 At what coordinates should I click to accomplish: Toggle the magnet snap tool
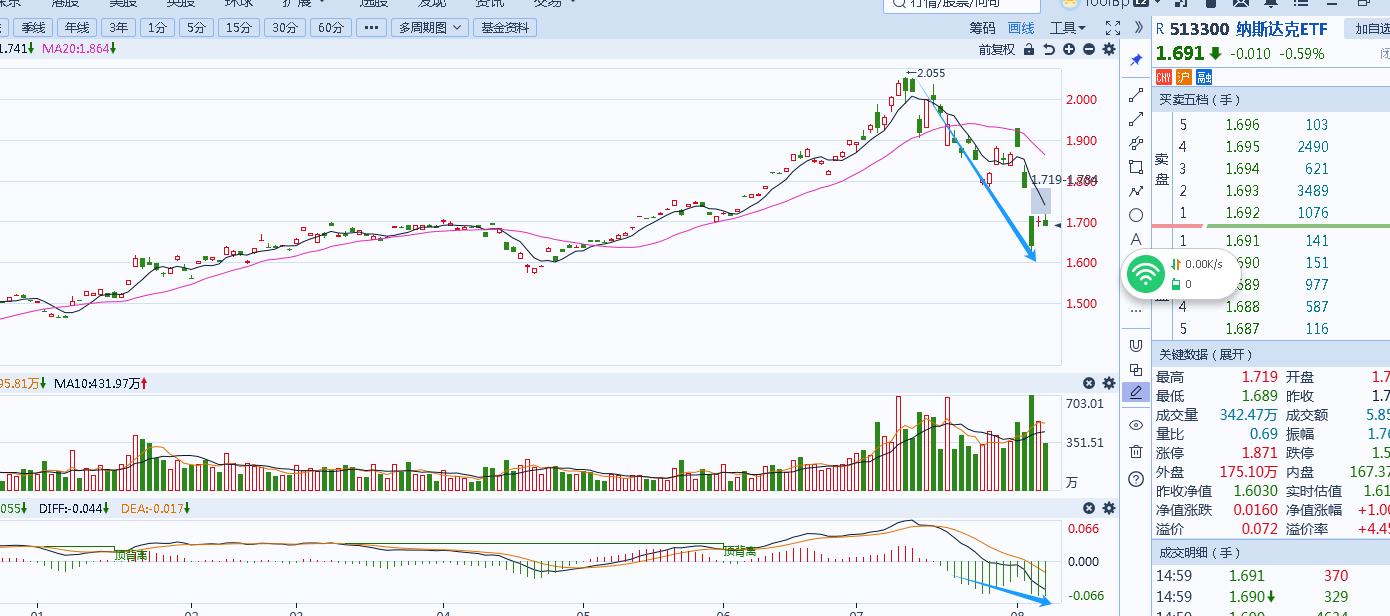point(1136,345)
